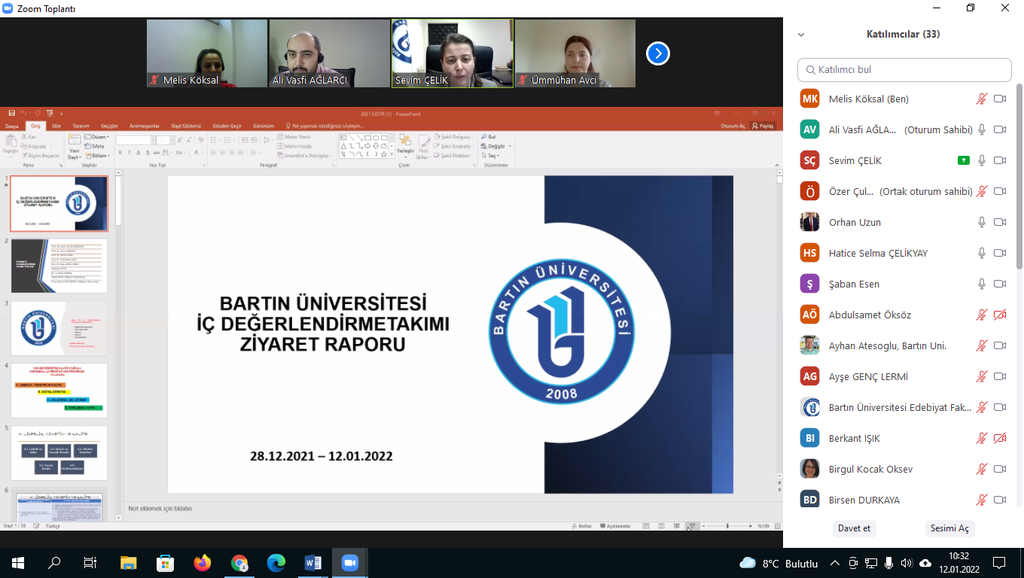Open Zoom from the Windows taskbar
This screenshot has height=578, width=1024.
pyautogui.click(x=349, y=563)
